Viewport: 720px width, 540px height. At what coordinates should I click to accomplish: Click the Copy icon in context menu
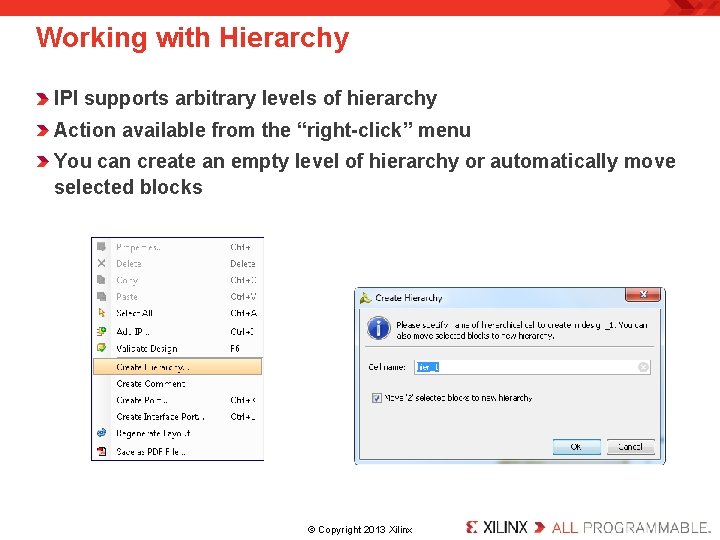click(x=101, y=280)
